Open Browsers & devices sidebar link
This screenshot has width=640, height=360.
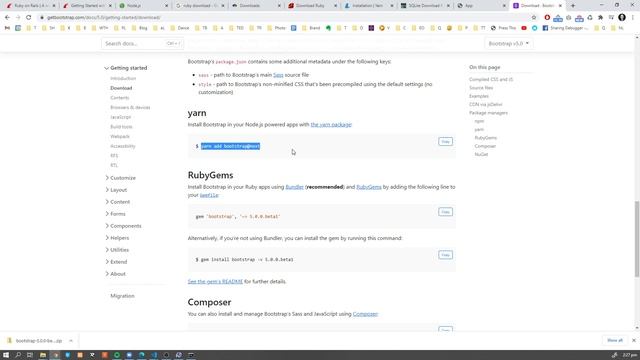130,107
